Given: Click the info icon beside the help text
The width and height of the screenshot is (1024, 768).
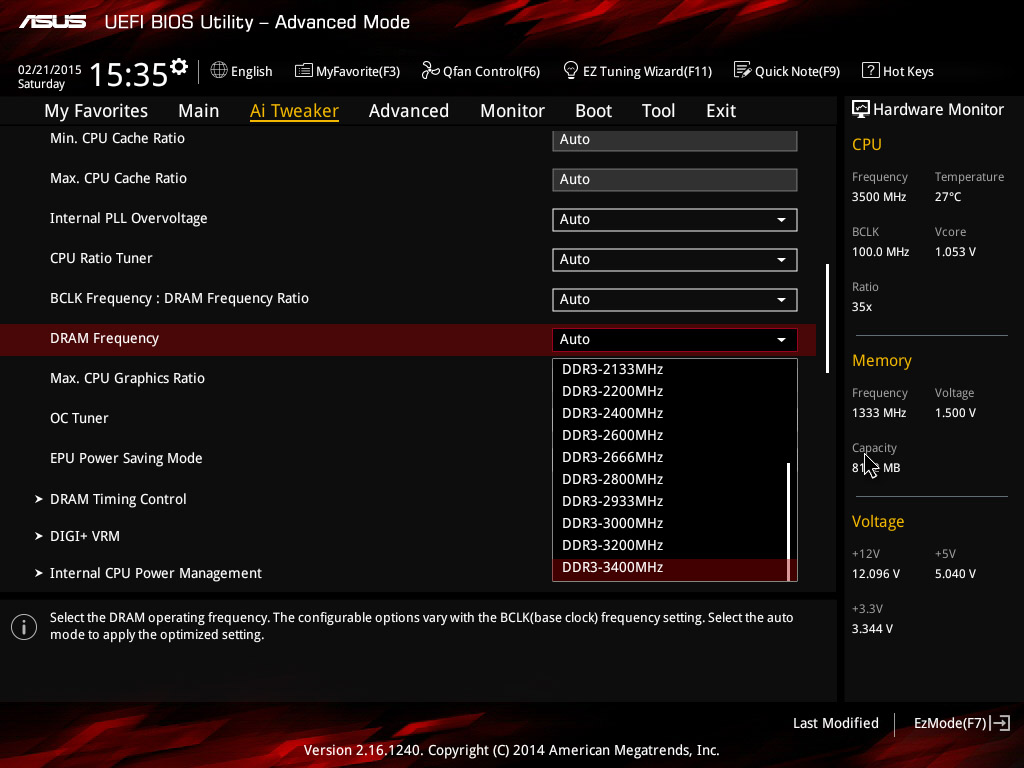Looking at the screenshot, I should pyautogui.click(x=24, y=627).
